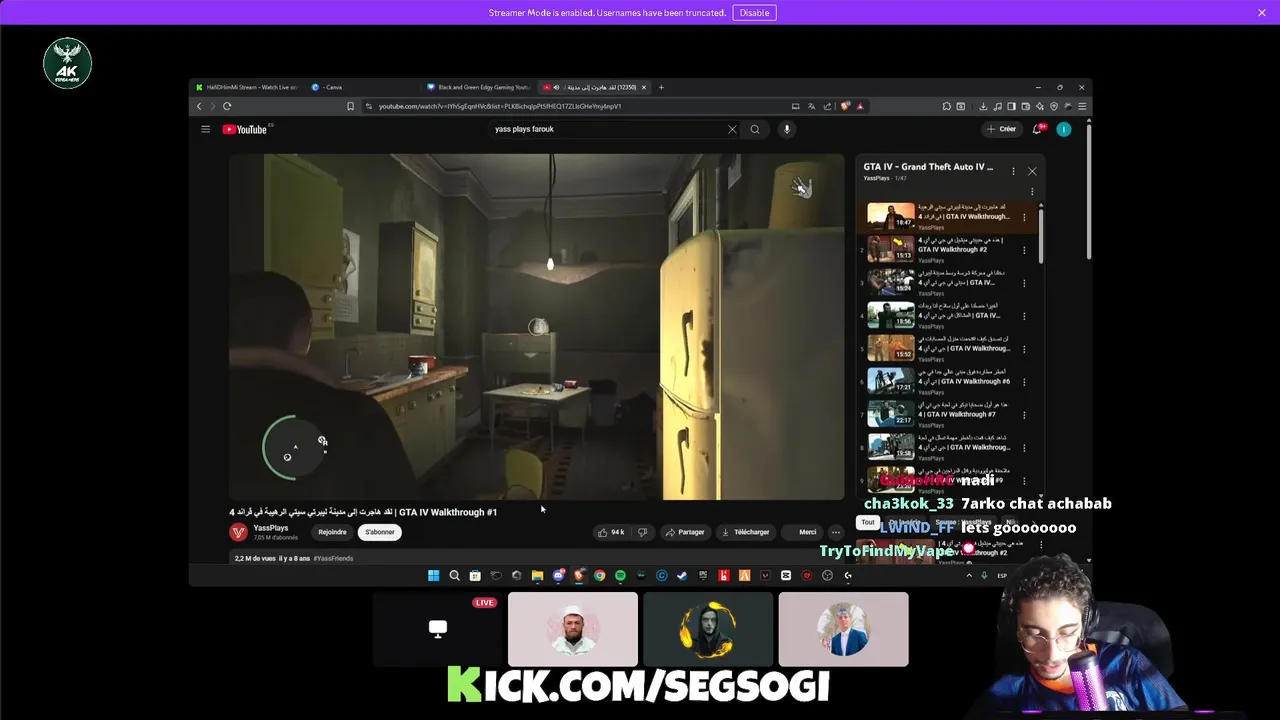The height and width of the screenshot is (720, 1280).
Task: Bookmark this page icon in address bar
Action: coord(350,106)
